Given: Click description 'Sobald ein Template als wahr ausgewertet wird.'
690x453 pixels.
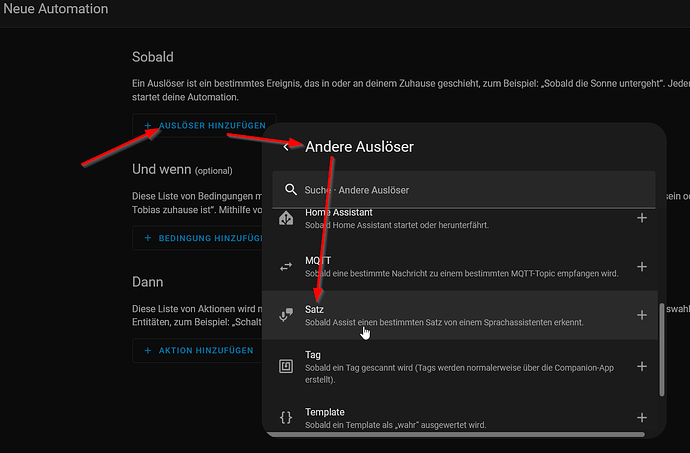Looking at the screenshot, I should tap(396, 425).
